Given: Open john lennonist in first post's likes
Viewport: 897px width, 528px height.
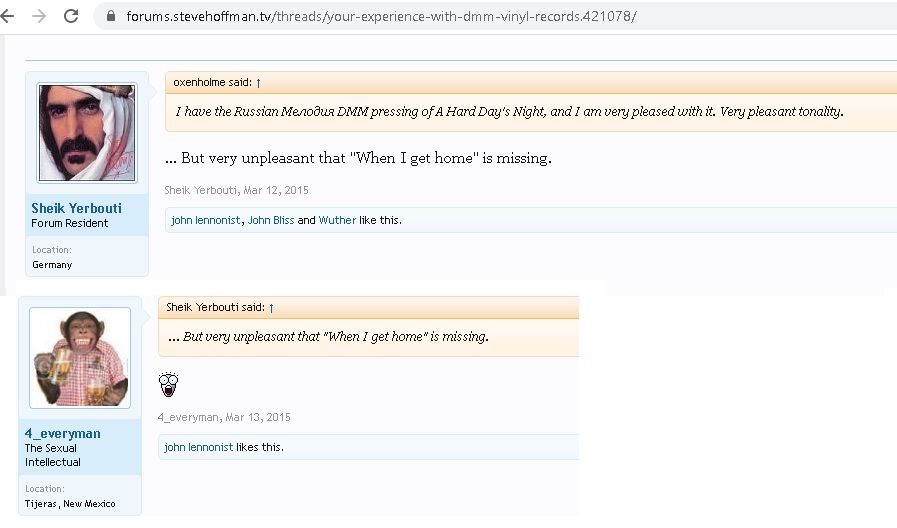Looking at the screenshot, I should coord(205,220).
